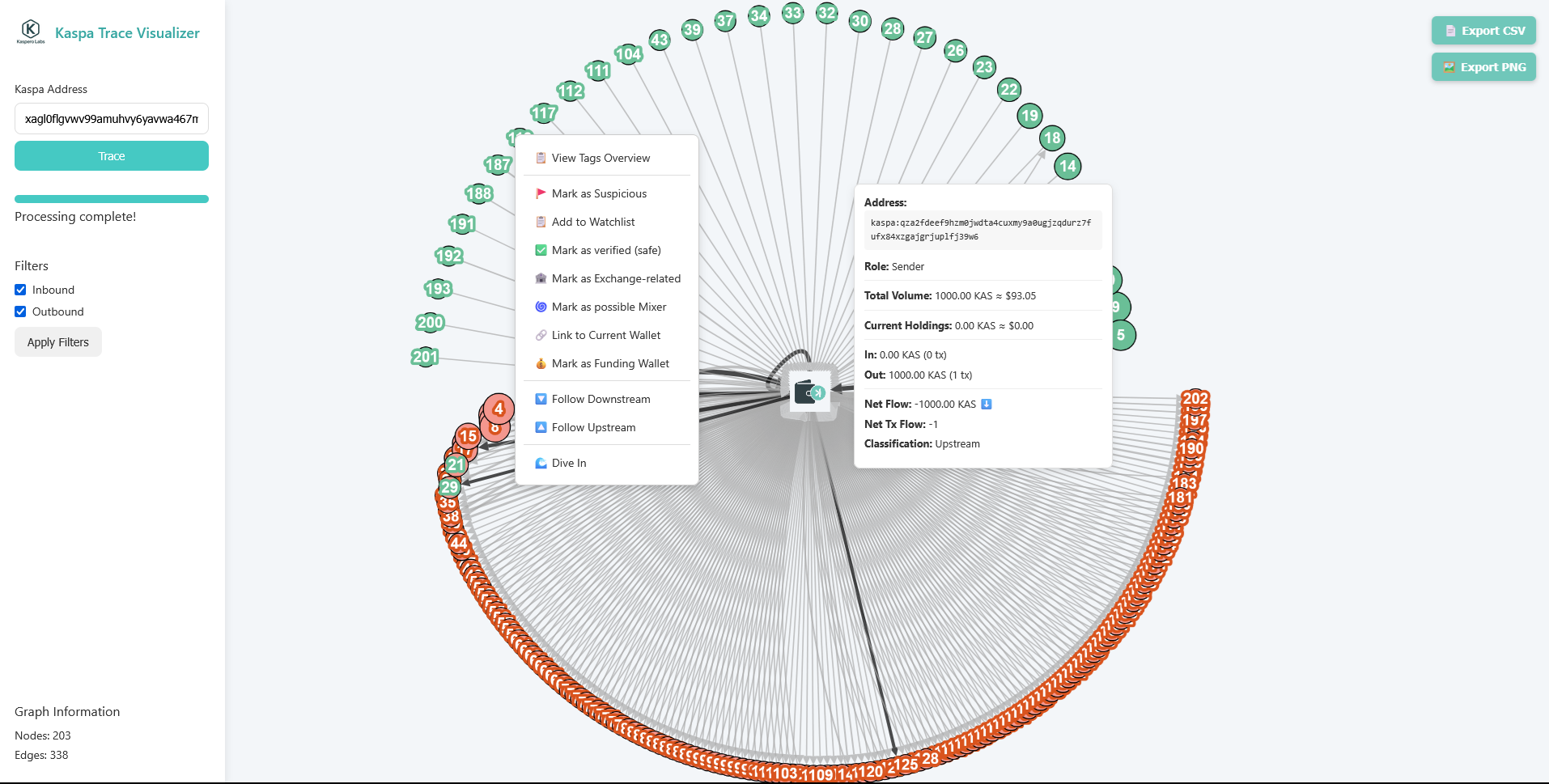Click Export CSV button
The height and width of the screenshot is (784, 1549).
tap(1483, 31)
